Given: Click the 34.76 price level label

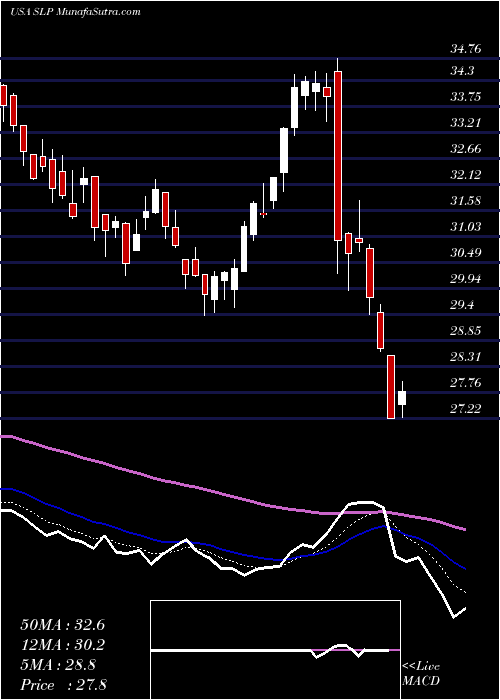Looking at the screenshot, I should pos(466,49).
